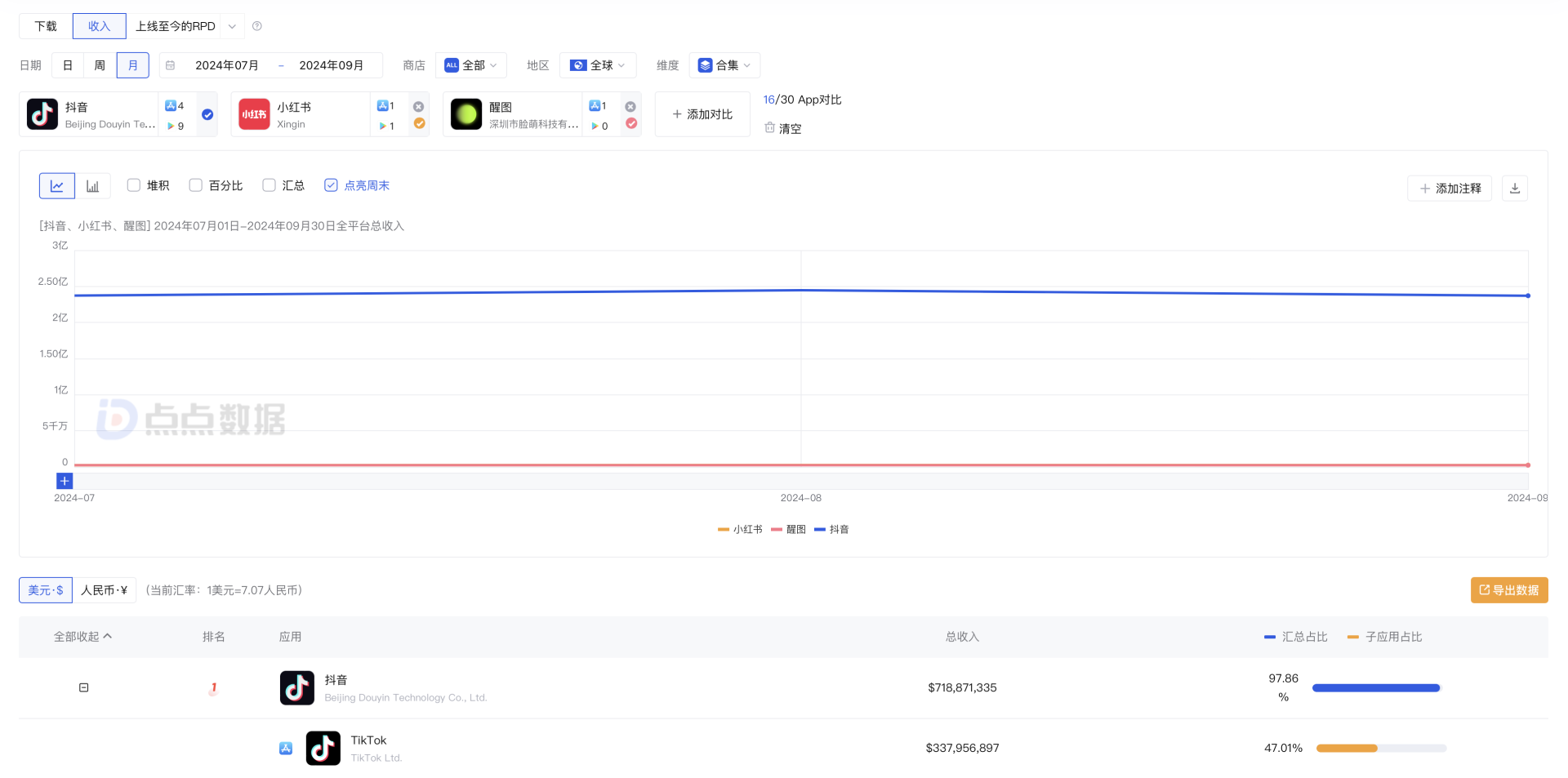
Task: Click TikTok icon in table row
Action: tap(323, 748)
